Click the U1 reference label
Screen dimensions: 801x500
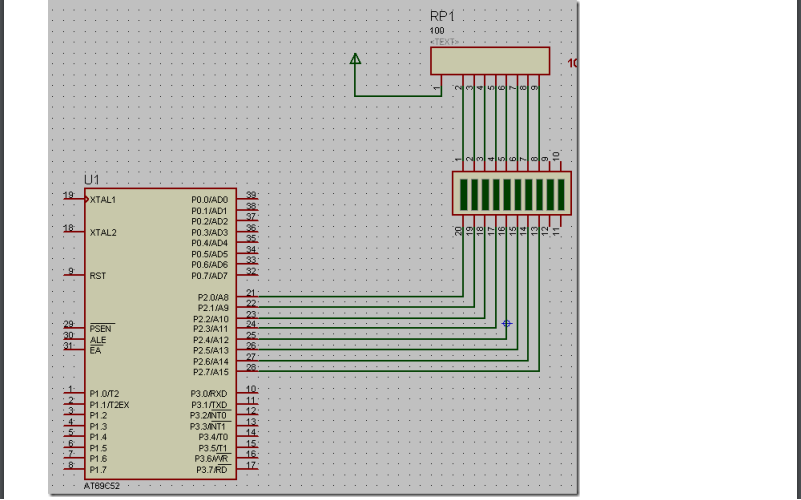92,179
